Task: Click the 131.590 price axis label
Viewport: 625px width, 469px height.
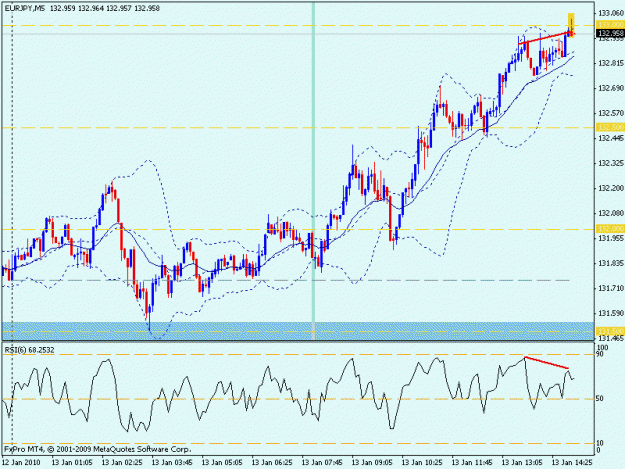Action: point(610,314)
